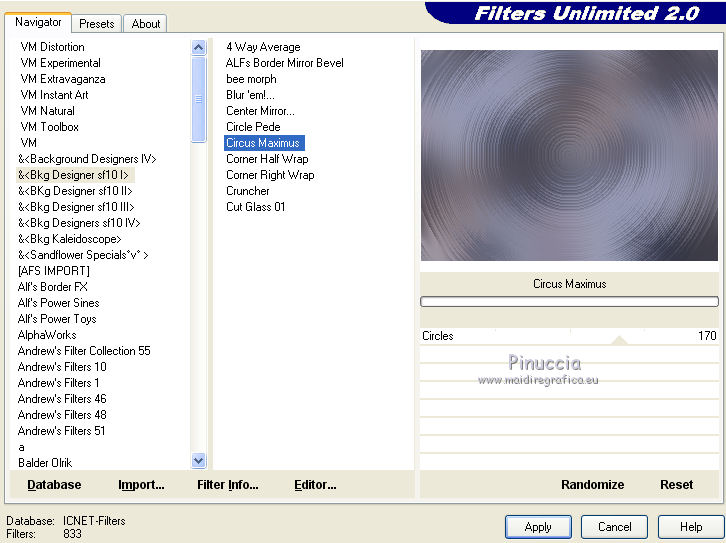Select Andrew's Filter Collection 55

pyautogui.click(x=84, y=351)
